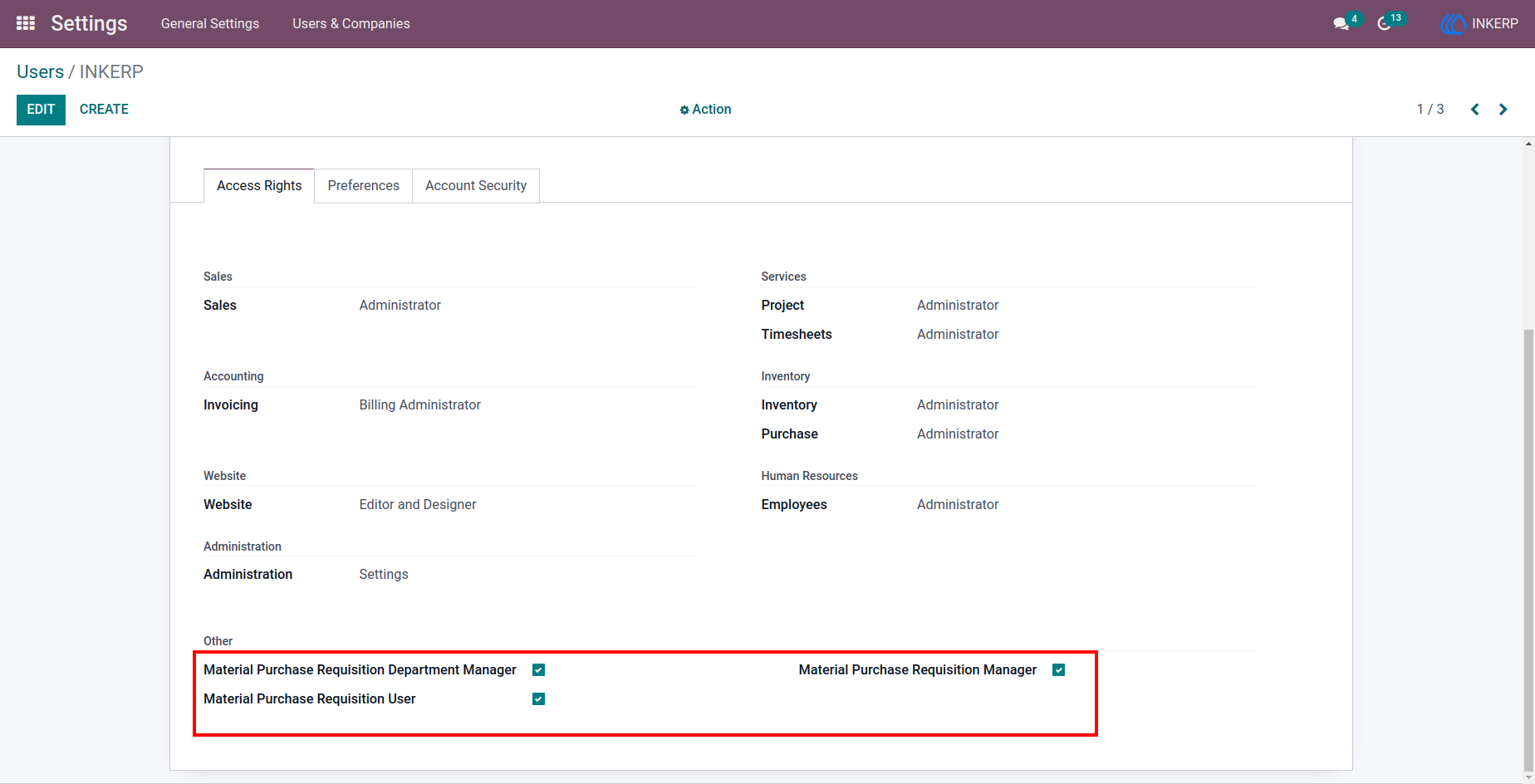1535x784 pixels.
Task: Click the Human Resources section heading
Action: [x=810, y=476]
